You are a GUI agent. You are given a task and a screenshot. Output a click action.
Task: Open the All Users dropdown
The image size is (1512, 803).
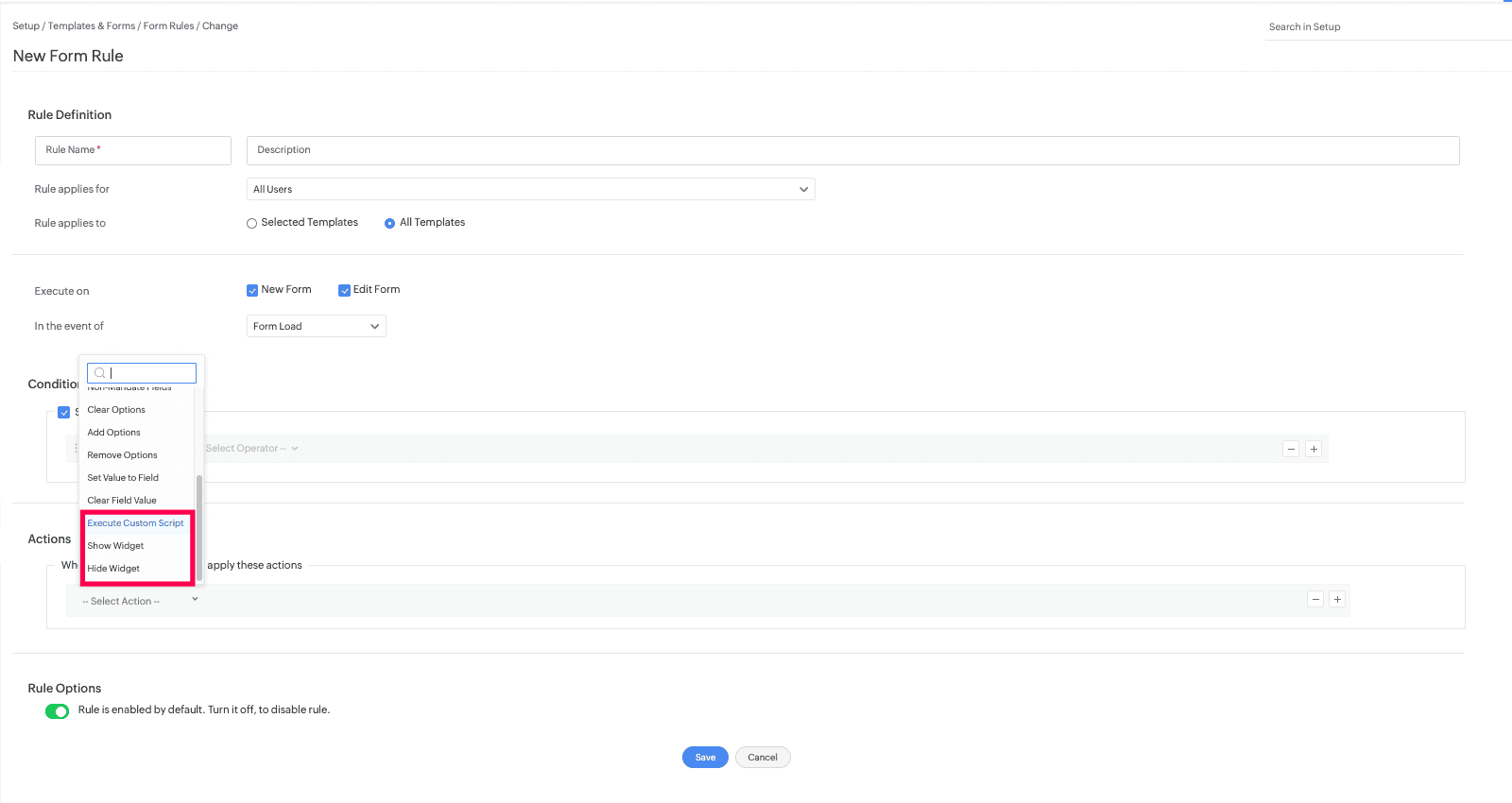[530, 189]
